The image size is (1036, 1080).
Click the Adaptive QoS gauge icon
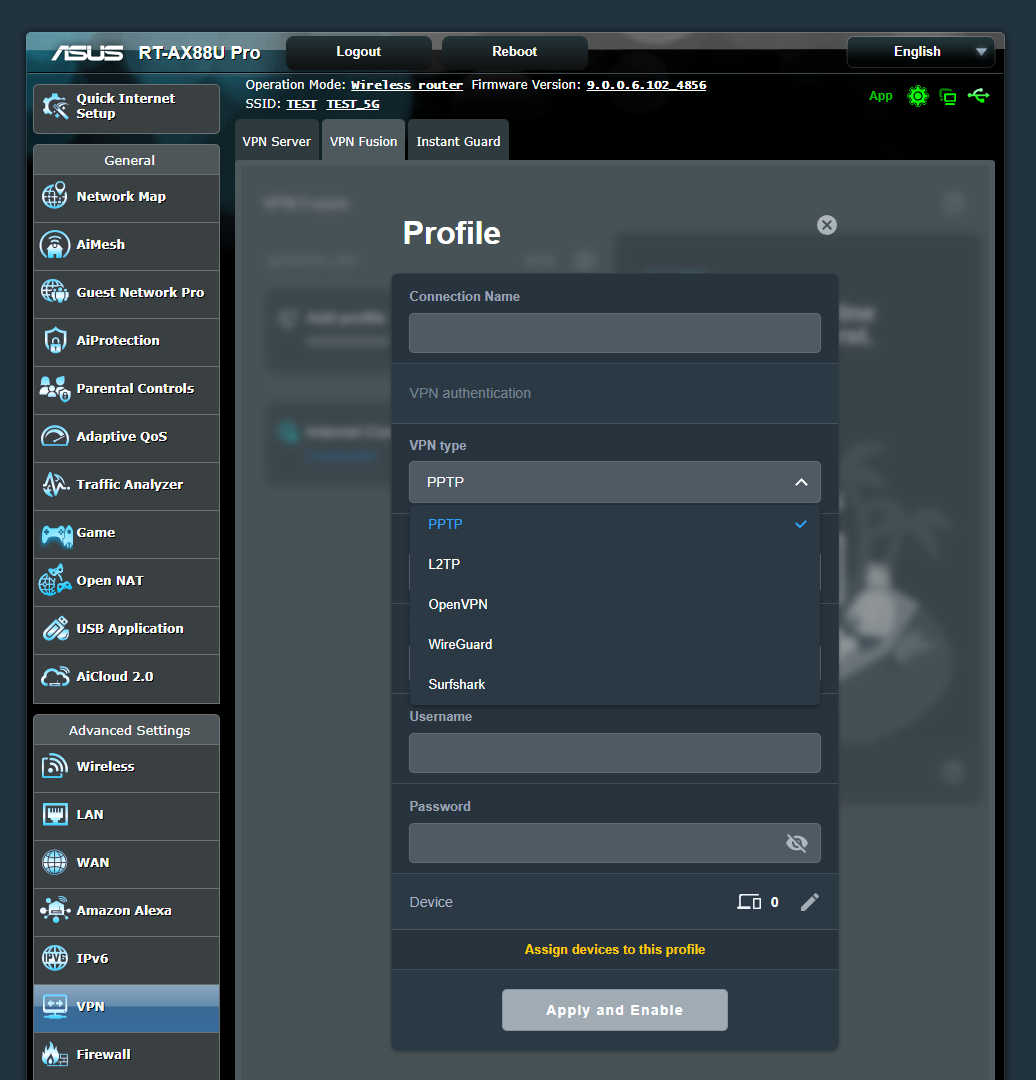[54, 437]
